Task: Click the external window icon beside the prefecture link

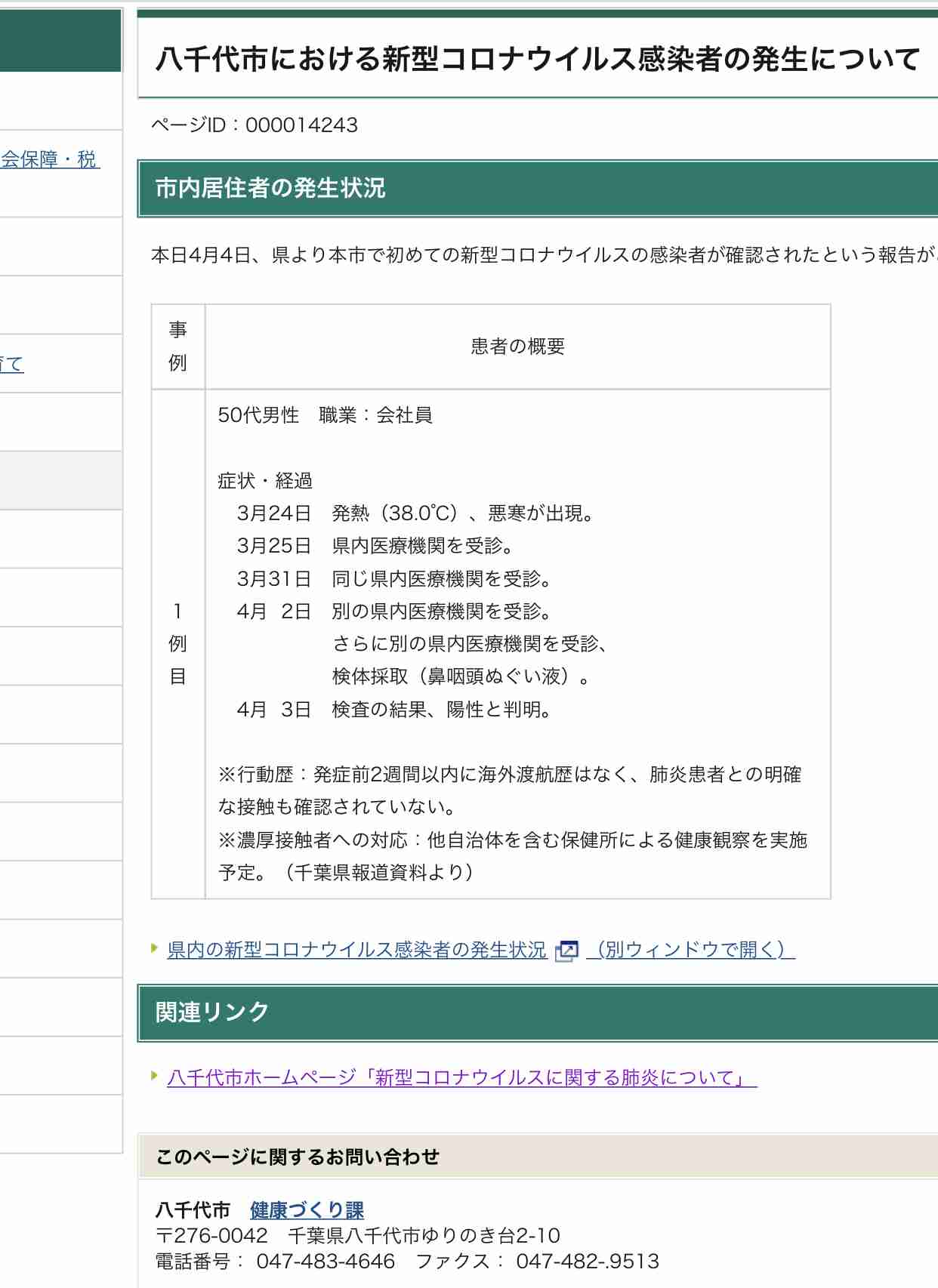Action: click(x=566, y=951)
